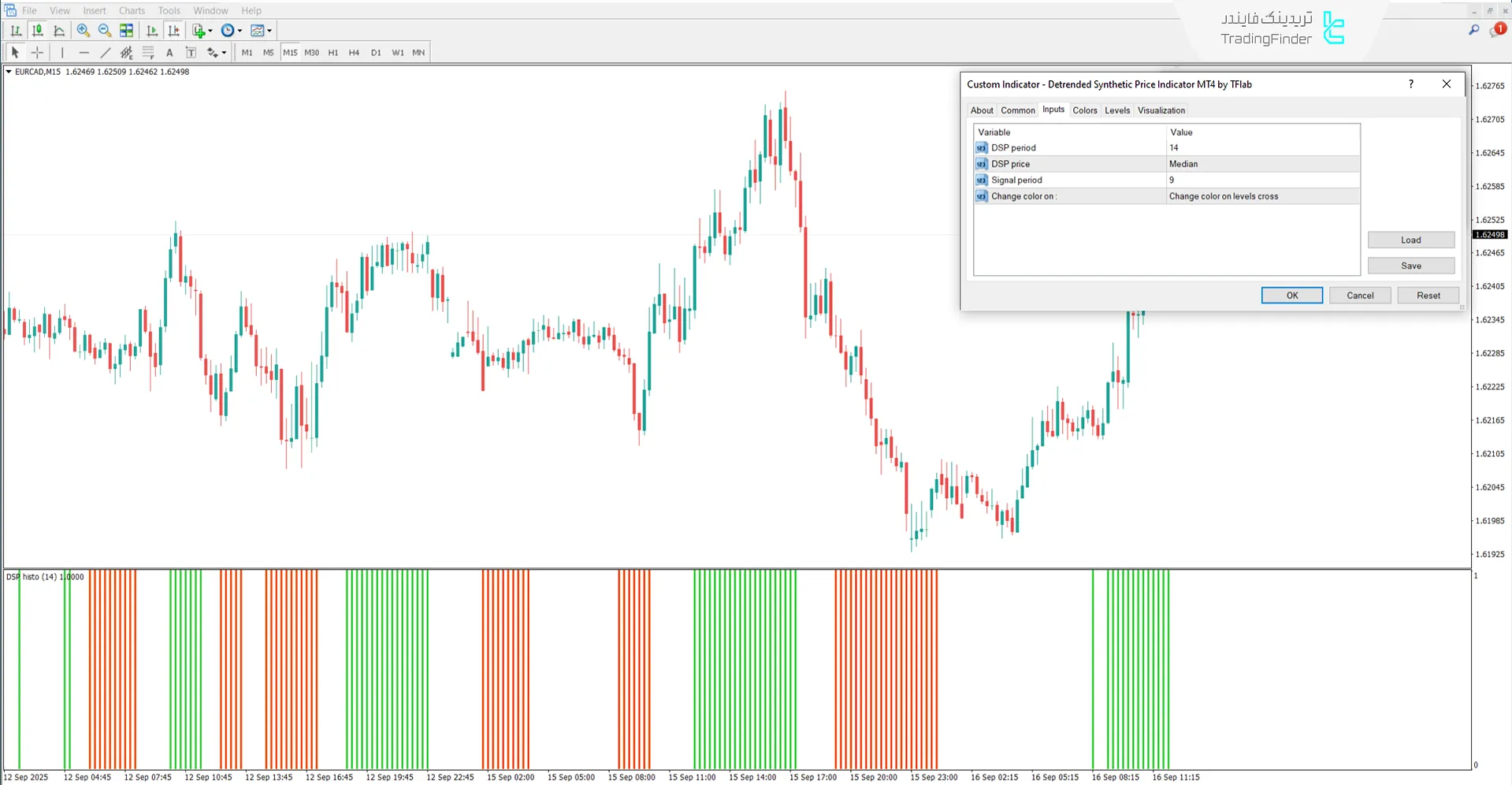Select the vertical line drawing tool
The image size is (1512, 785).
pos(62,52)
